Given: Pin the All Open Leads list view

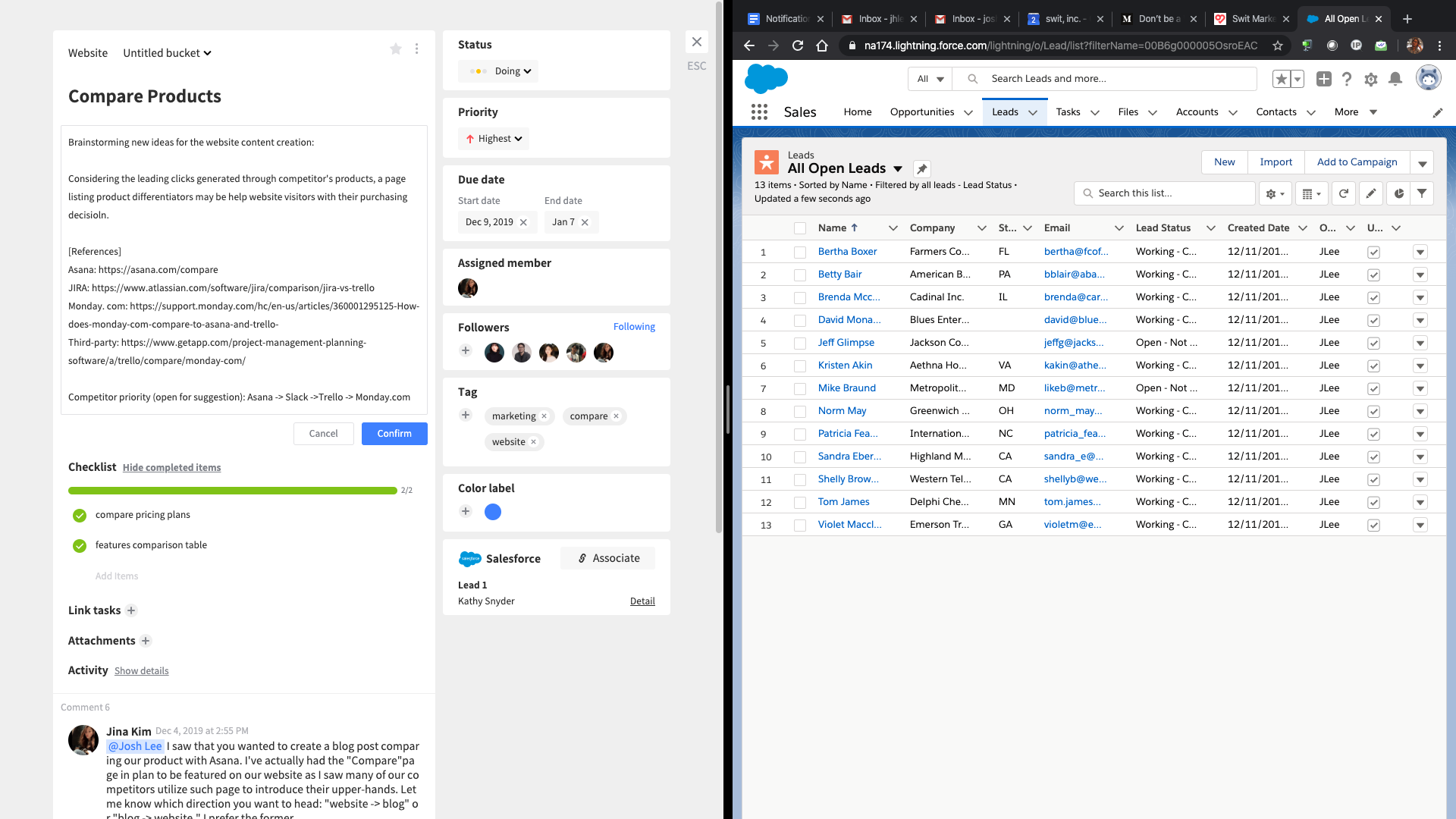Looking at the screenshot, I should 921,169.
